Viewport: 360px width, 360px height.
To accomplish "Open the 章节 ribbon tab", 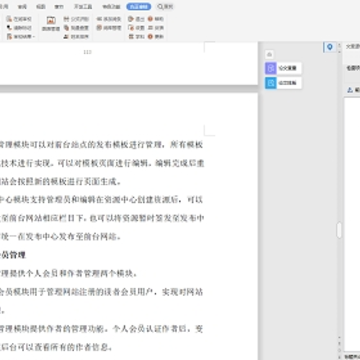I will pos(59,7).
